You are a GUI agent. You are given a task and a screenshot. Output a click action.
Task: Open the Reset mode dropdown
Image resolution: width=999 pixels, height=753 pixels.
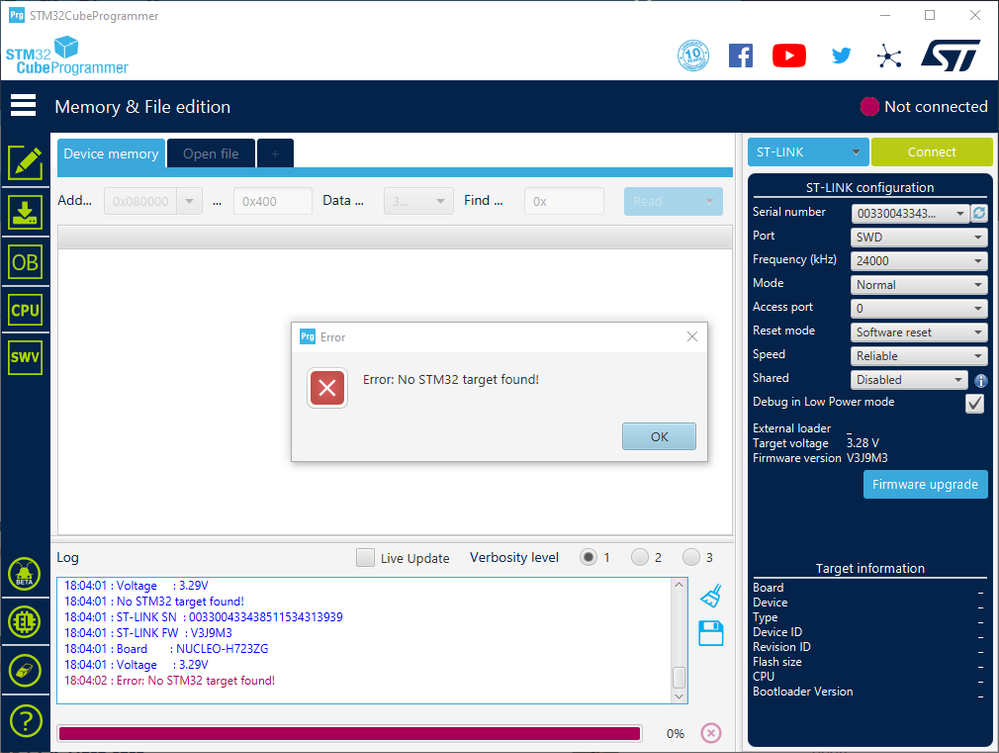click(919, 332)
